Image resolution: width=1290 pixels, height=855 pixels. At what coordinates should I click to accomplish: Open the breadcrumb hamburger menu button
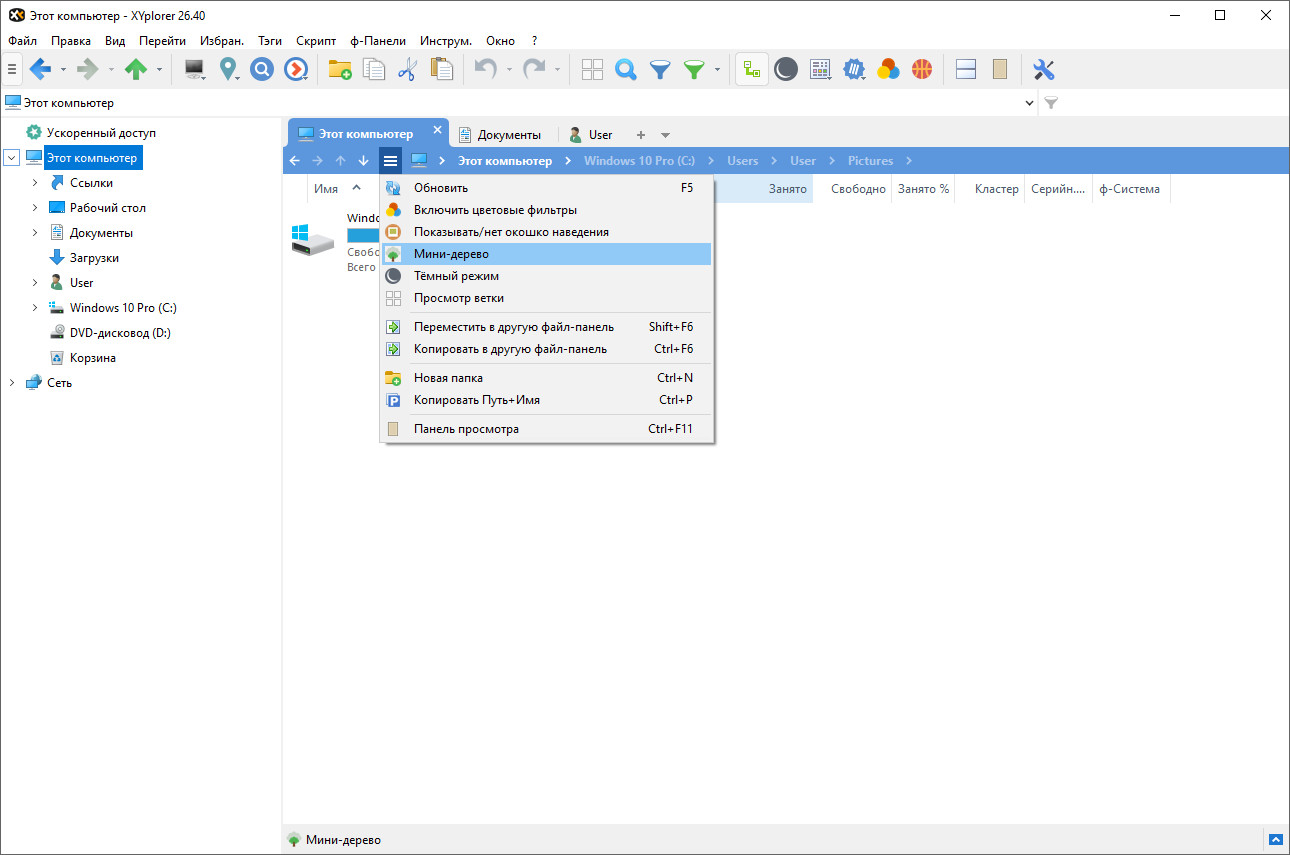click(x=391, y=161)
